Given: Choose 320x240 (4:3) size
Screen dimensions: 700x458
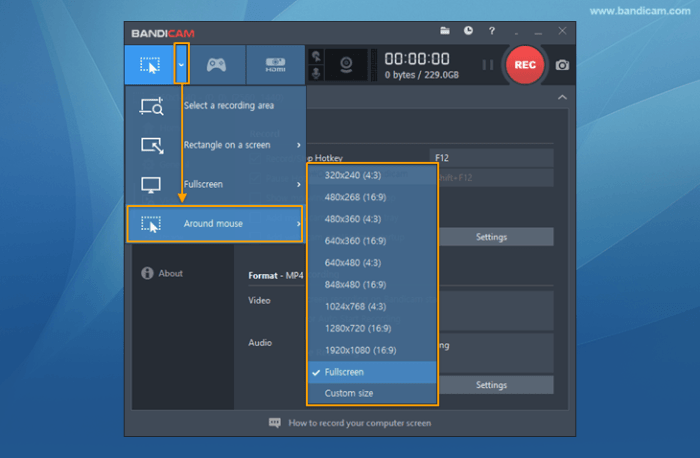Looking at the screenshot, I should [x=372, y=175].
